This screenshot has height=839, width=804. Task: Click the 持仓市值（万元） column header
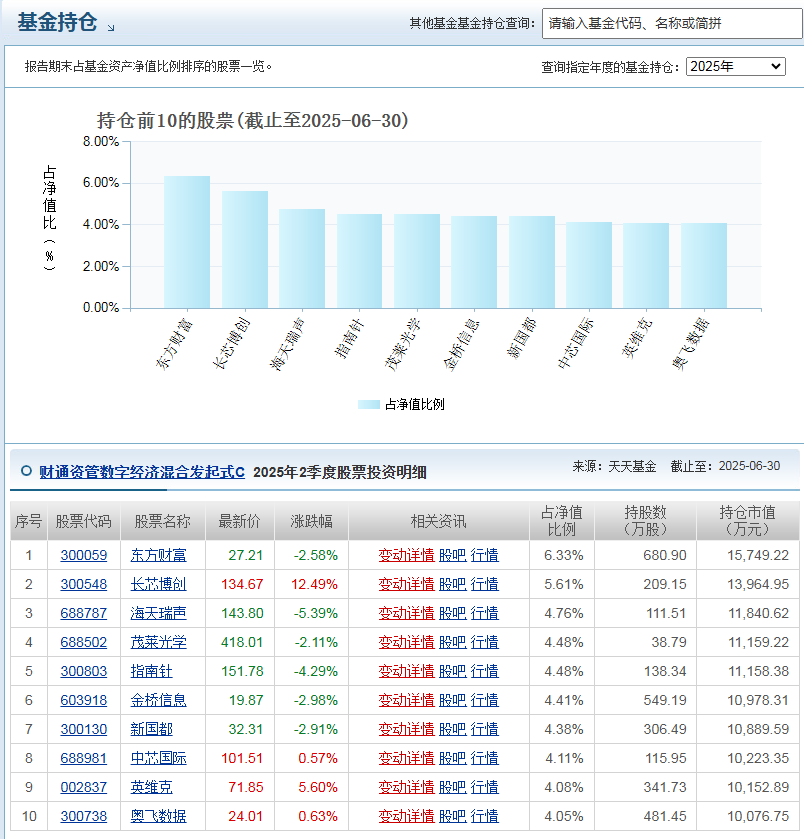tap(747, 521)
